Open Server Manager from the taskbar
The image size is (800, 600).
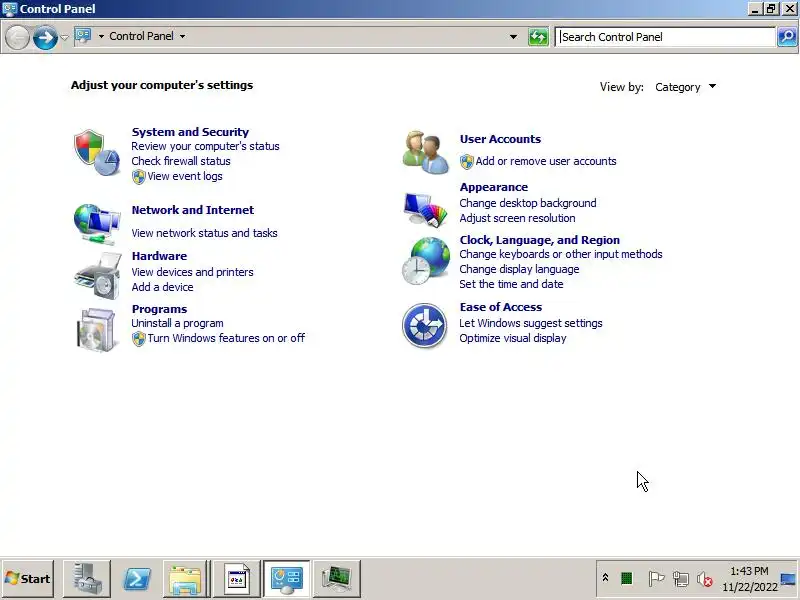[x=87, y=579]
